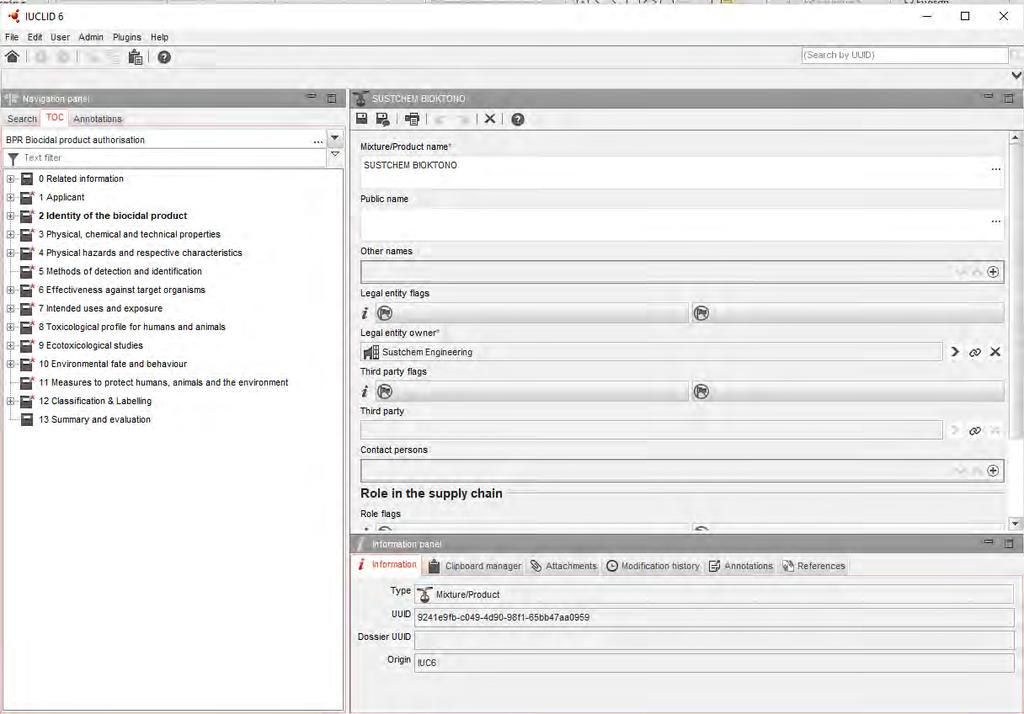Image resolution: width=1024 pixels, height=714 pixels.
Task: Expand the 0 Related information node
Action: click(x=10, y=178)
